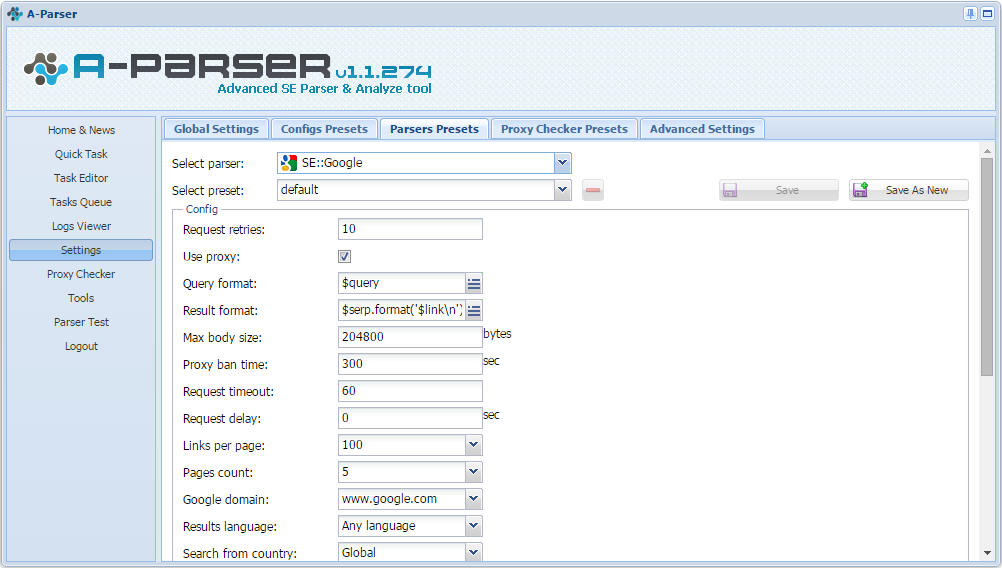Viewport: 1002px width, 568px height.
Task: Click the window restore icon in title bar
Action: (x=987, y=13)
